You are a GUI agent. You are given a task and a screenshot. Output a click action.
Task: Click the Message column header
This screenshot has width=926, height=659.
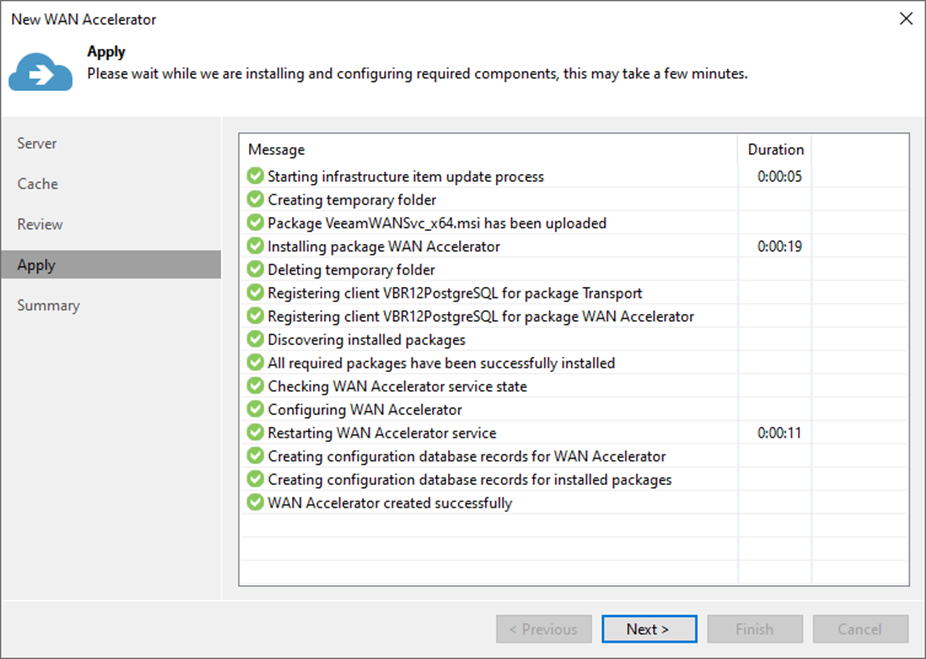click(277, 150)
